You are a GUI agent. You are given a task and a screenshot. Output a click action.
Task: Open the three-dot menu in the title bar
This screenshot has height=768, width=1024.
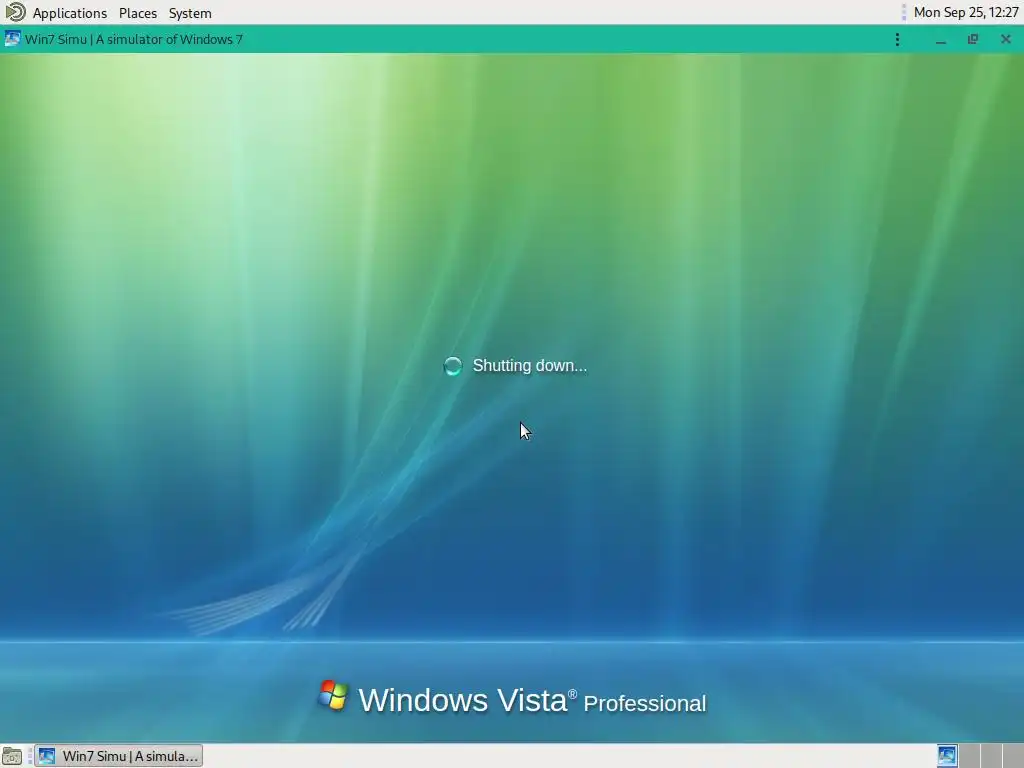click(897, 40)
